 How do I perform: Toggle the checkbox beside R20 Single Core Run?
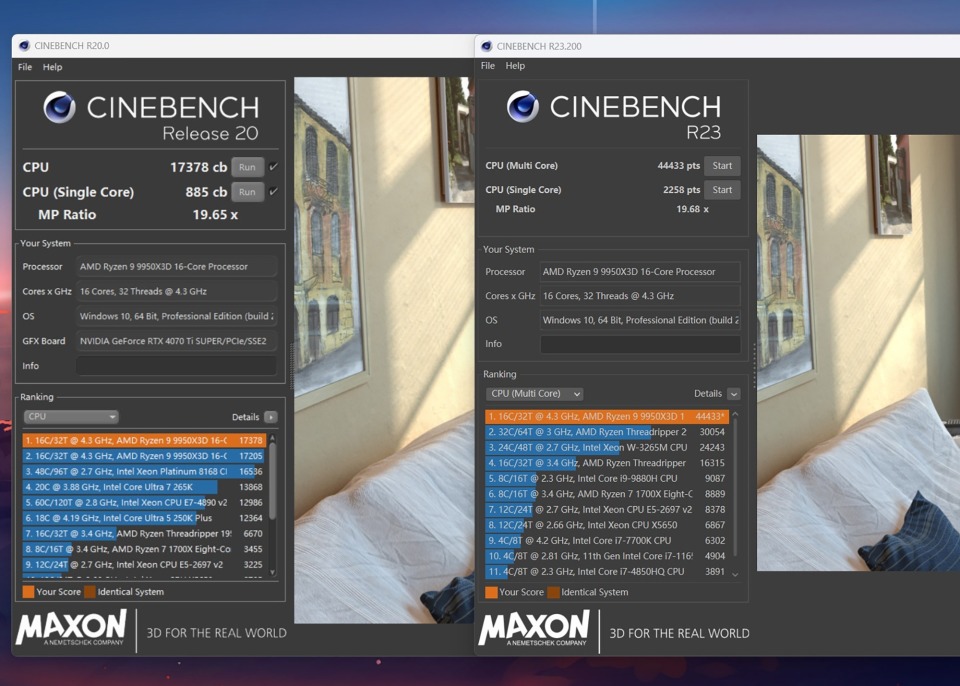coord(273,192)
